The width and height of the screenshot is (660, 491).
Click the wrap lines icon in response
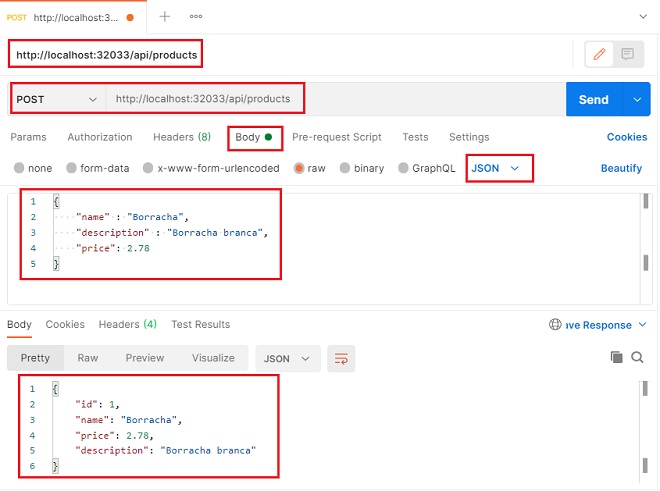[x=341, y=358]
